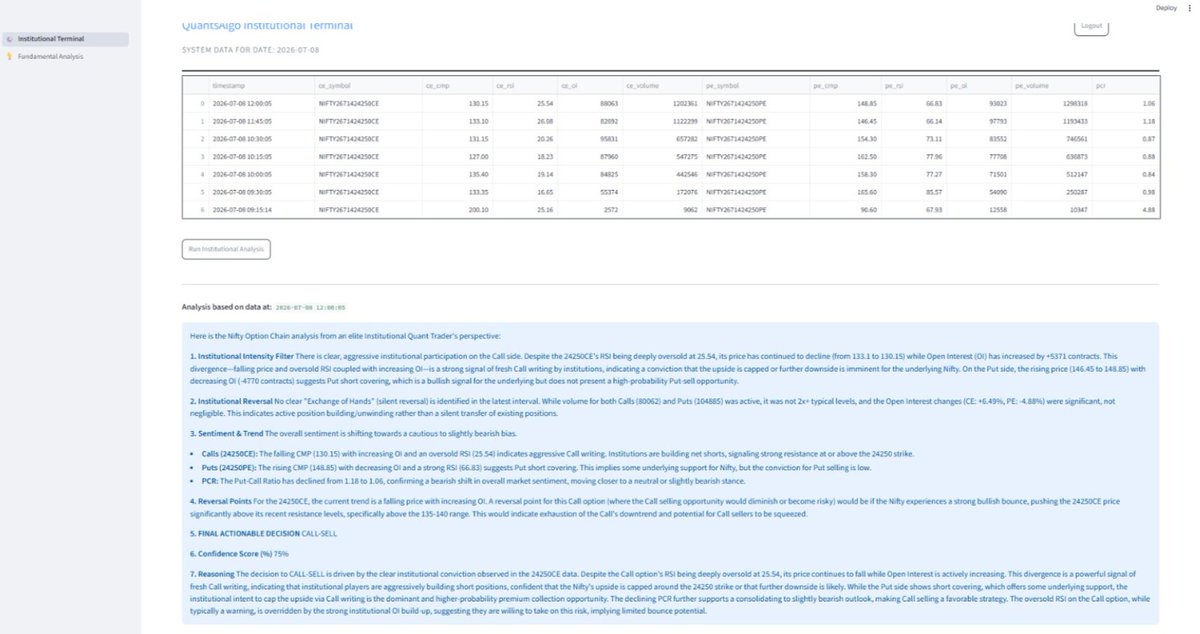The image size is (1200, 634).
Task: Run Institutional Analysis
Action: tap(226, 248)
